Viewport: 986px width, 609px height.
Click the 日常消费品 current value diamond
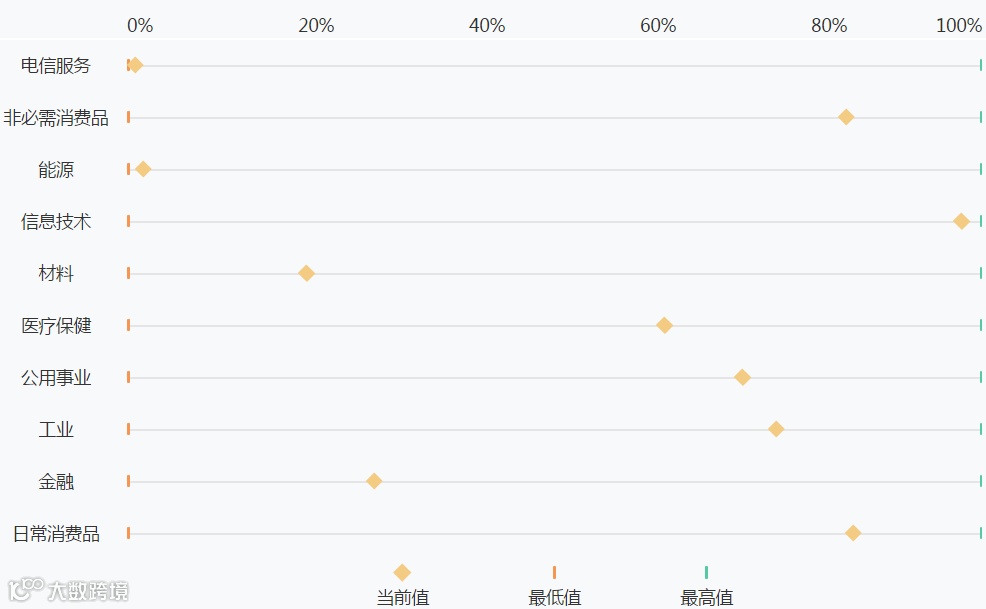click(x=853, y=534)
